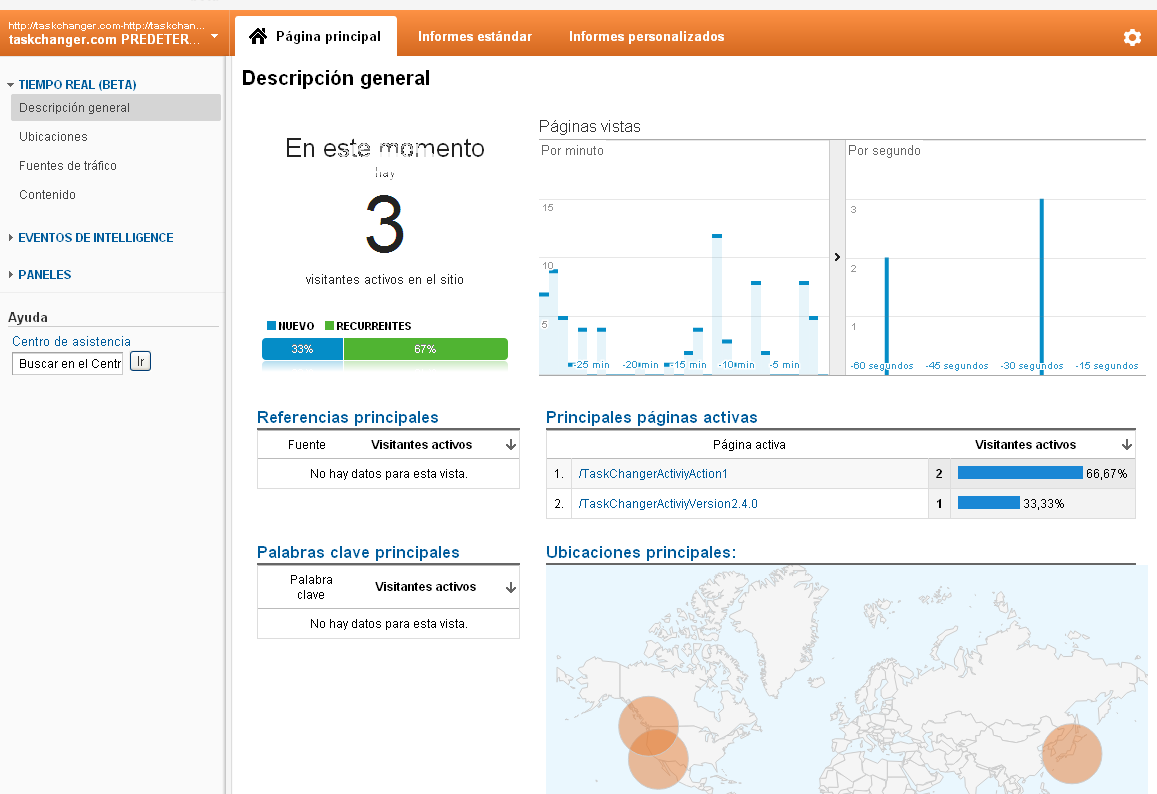
Task: Open the /TaskChangerActiviyAction1 page link
Action: pos(653,474)
